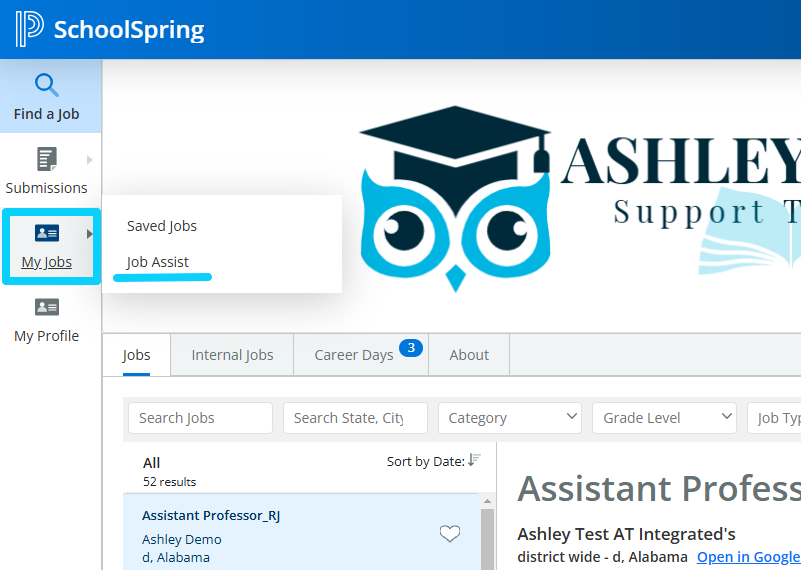Save Assistant Professor_RJ with heart icon
Screen dimensions: 801x570
point(450,534)
